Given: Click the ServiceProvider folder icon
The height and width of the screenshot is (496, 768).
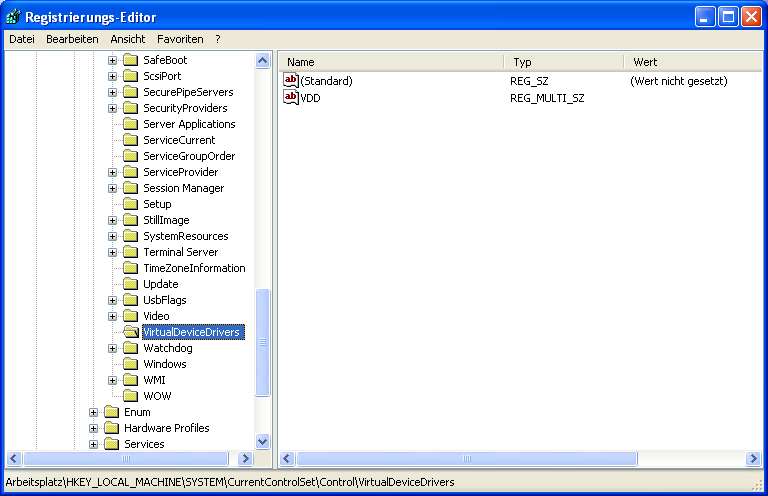Looking at the screenshot, I should [x=130, y=172].
